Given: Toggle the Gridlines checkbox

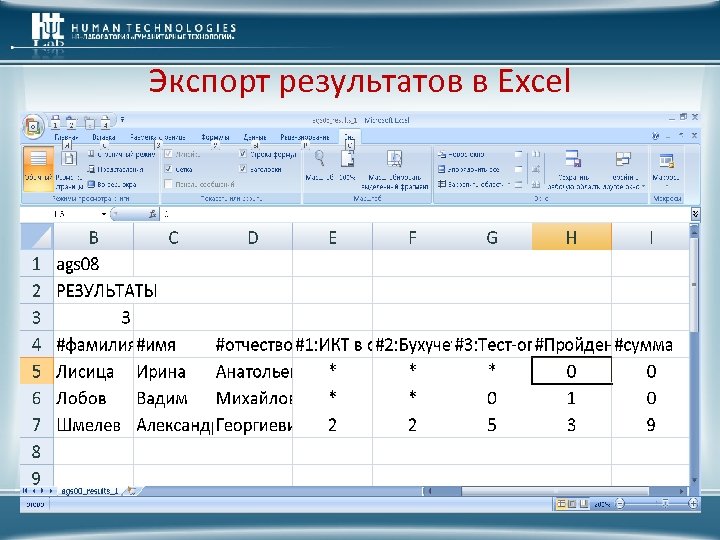Looking at the screenshot, I should click(x=169, y=169).
